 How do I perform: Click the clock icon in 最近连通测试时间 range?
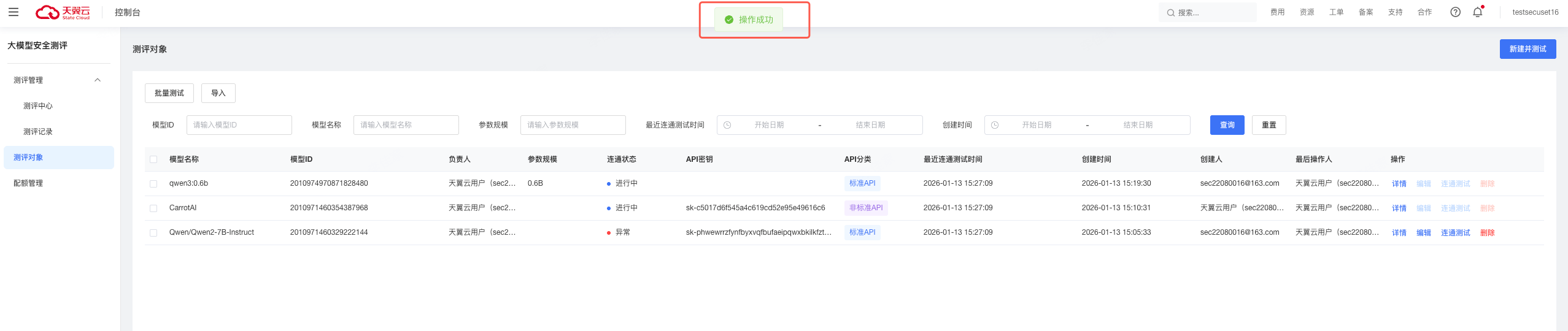click(x=727, y=125)
